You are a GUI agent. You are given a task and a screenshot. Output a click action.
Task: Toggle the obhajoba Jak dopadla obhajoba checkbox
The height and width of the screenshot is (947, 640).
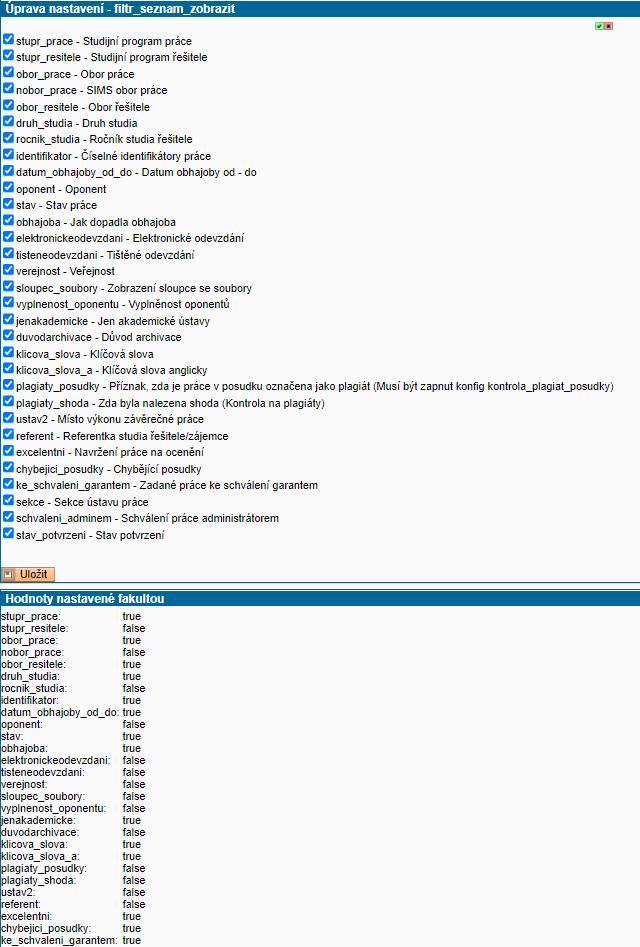pyautogui.click(x=8, y=221)
